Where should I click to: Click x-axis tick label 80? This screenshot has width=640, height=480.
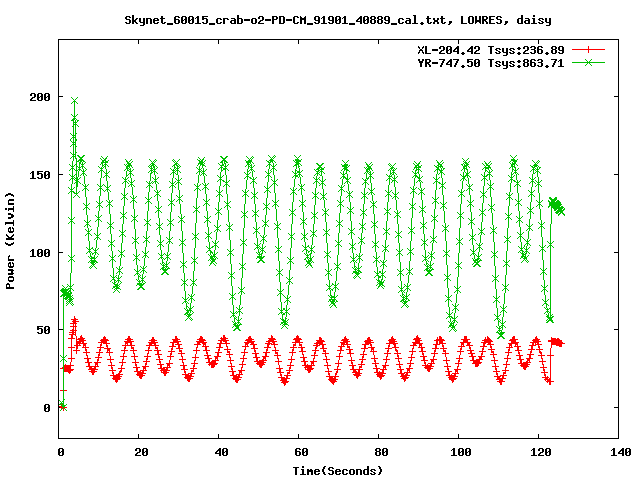pos(381,452)
